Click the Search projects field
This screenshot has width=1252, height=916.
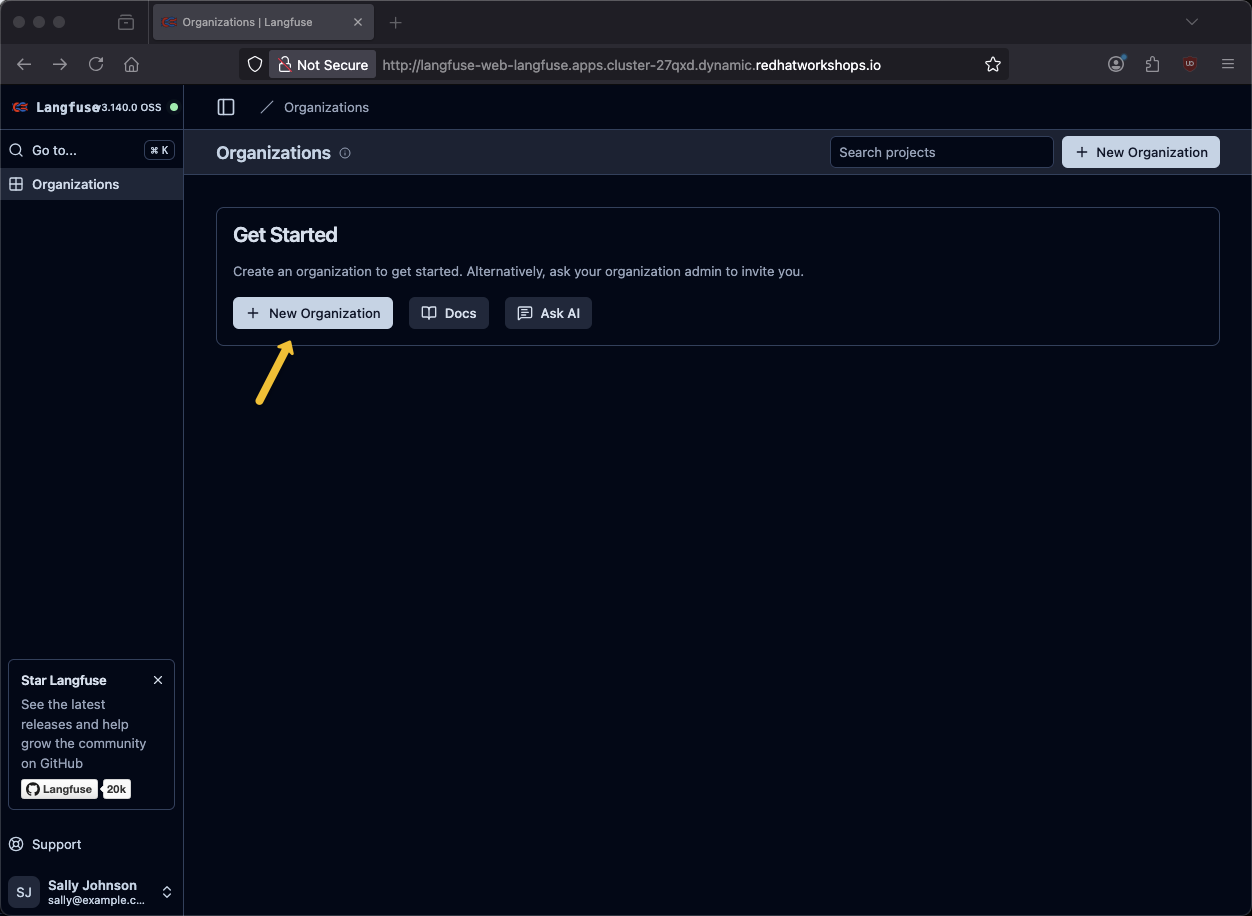tap(941, 152)
